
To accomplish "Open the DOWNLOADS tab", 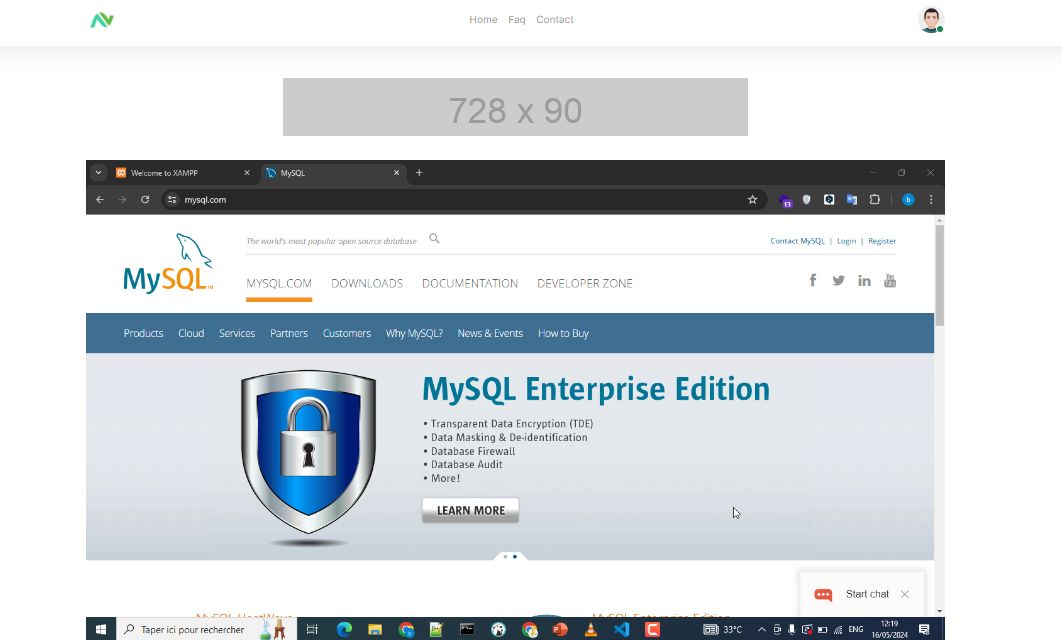I will pyautogui.click(x=367, y=283).
